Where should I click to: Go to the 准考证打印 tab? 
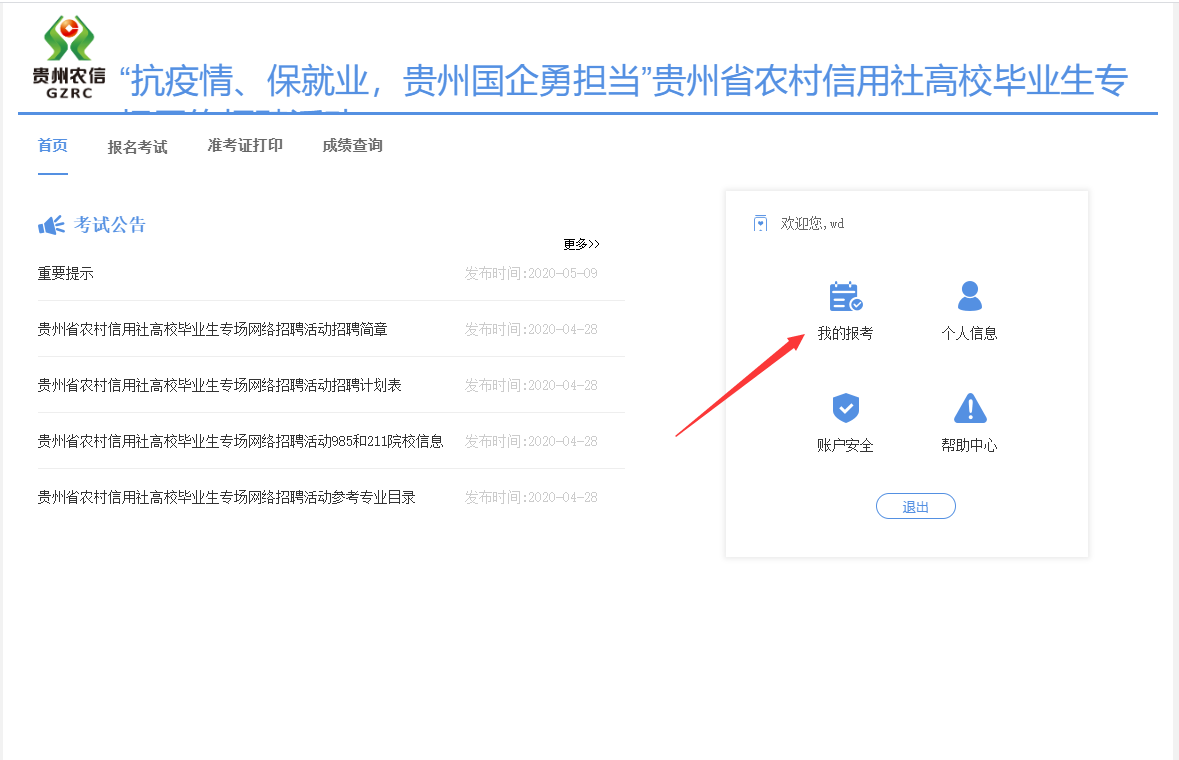(245, 146)
